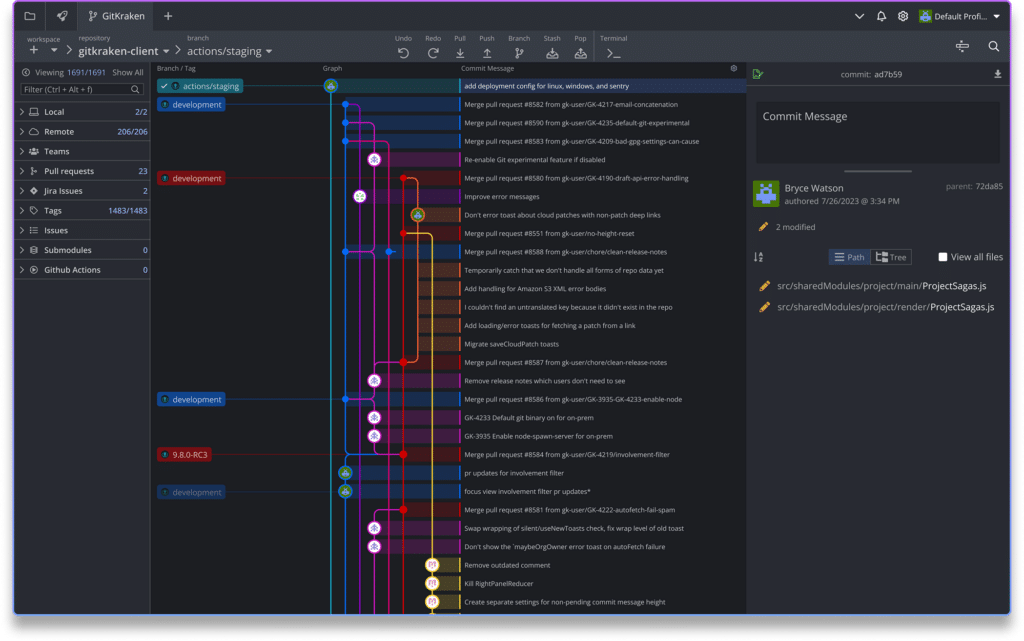
Task: Pull changes with the Pull icon
Action: click(460, 54)
